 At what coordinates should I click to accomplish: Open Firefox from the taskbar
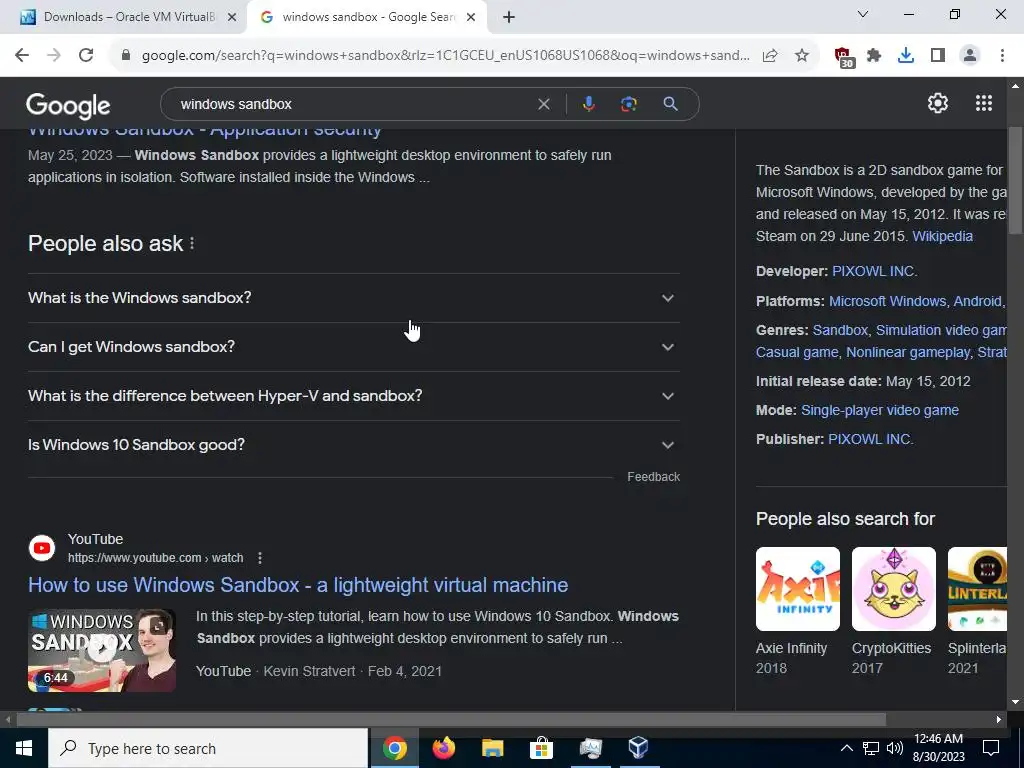point(443,748)
